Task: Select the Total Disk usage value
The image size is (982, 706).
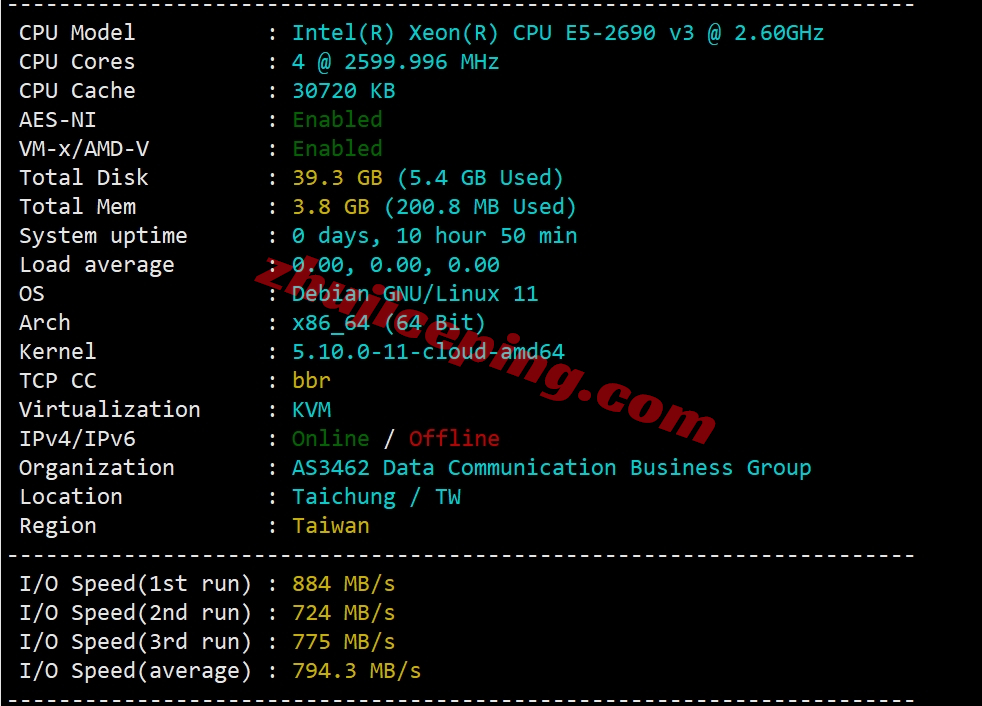Action: click(428, 178)
